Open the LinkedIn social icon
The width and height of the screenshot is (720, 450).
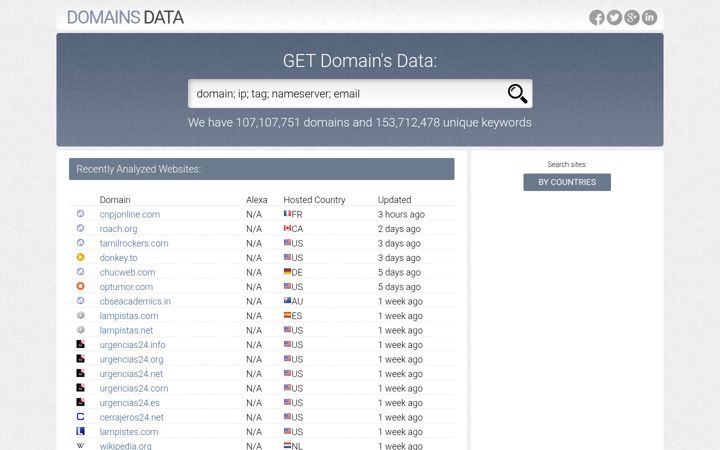[649, 17]
